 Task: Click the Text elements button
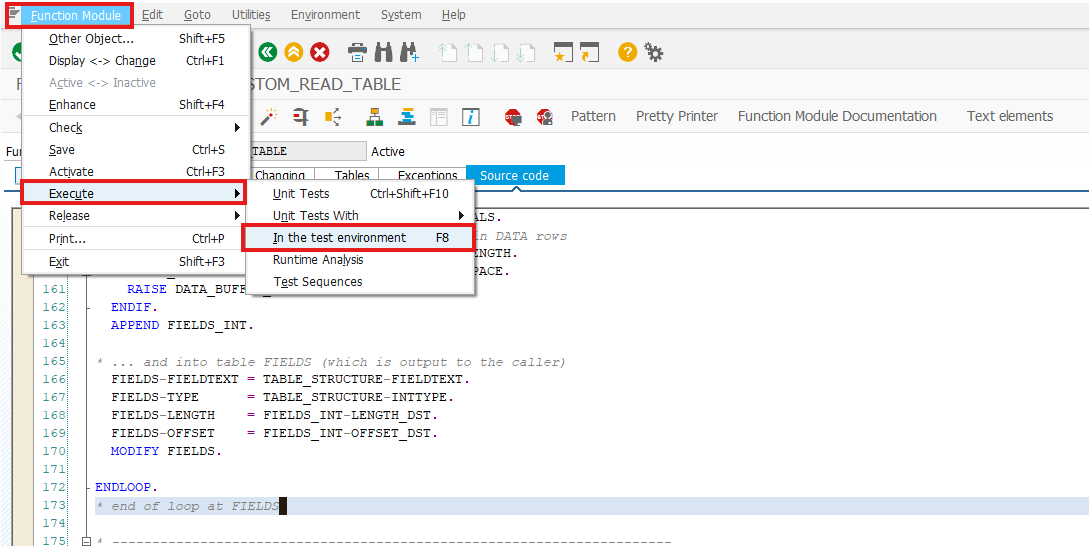pyautogui.click(x=1010, y=117)
